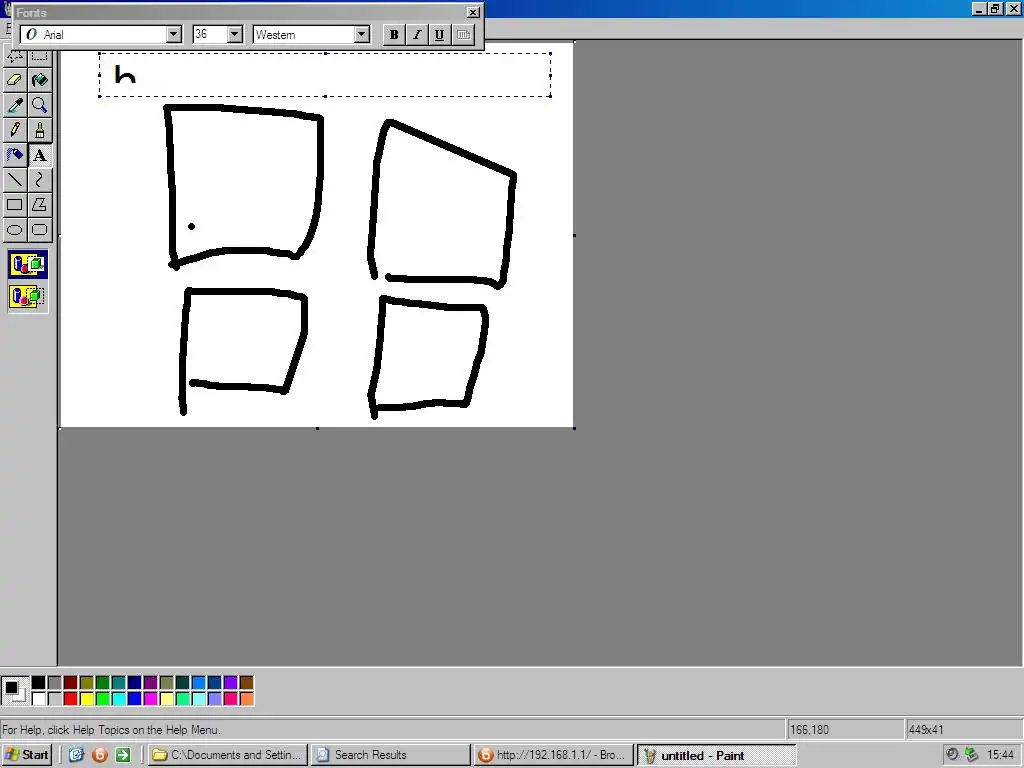Click the untitled - Paint taskbar button
The image size is (1024, 768).
click(x=716, y=756)
